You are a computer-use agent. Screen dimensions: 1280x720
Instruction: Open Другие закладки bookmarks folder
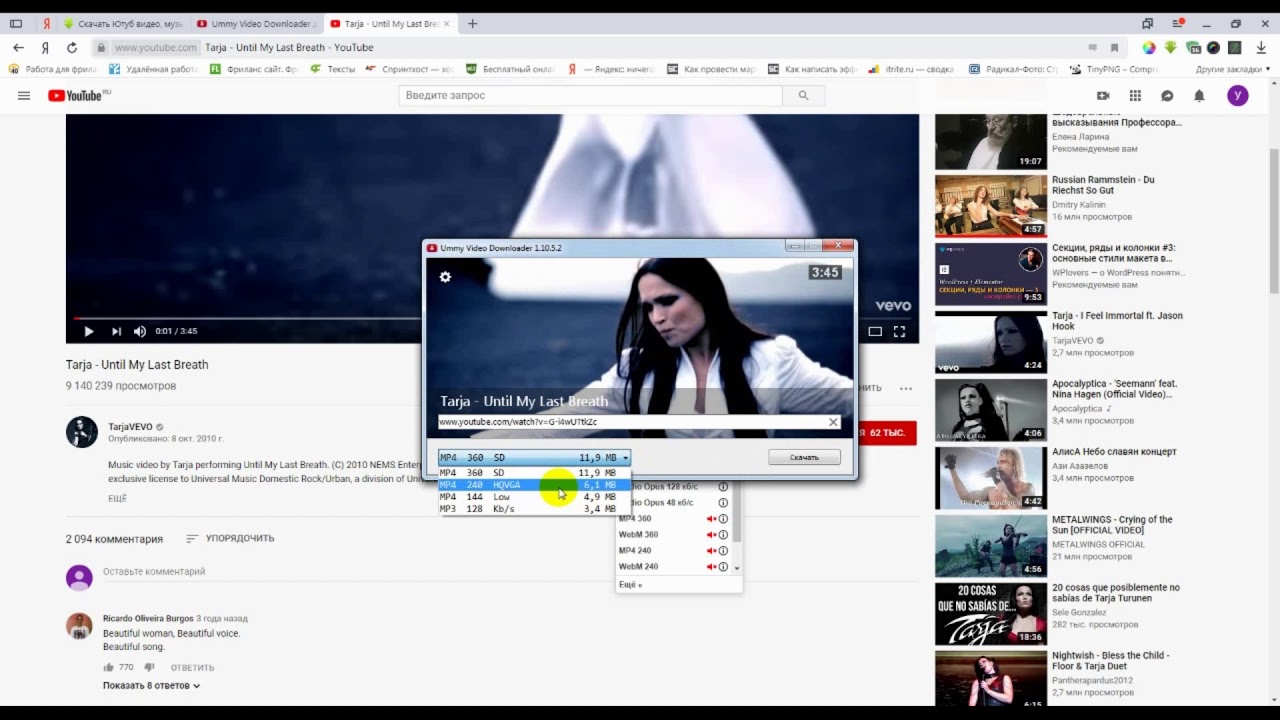pos(1232,69)
